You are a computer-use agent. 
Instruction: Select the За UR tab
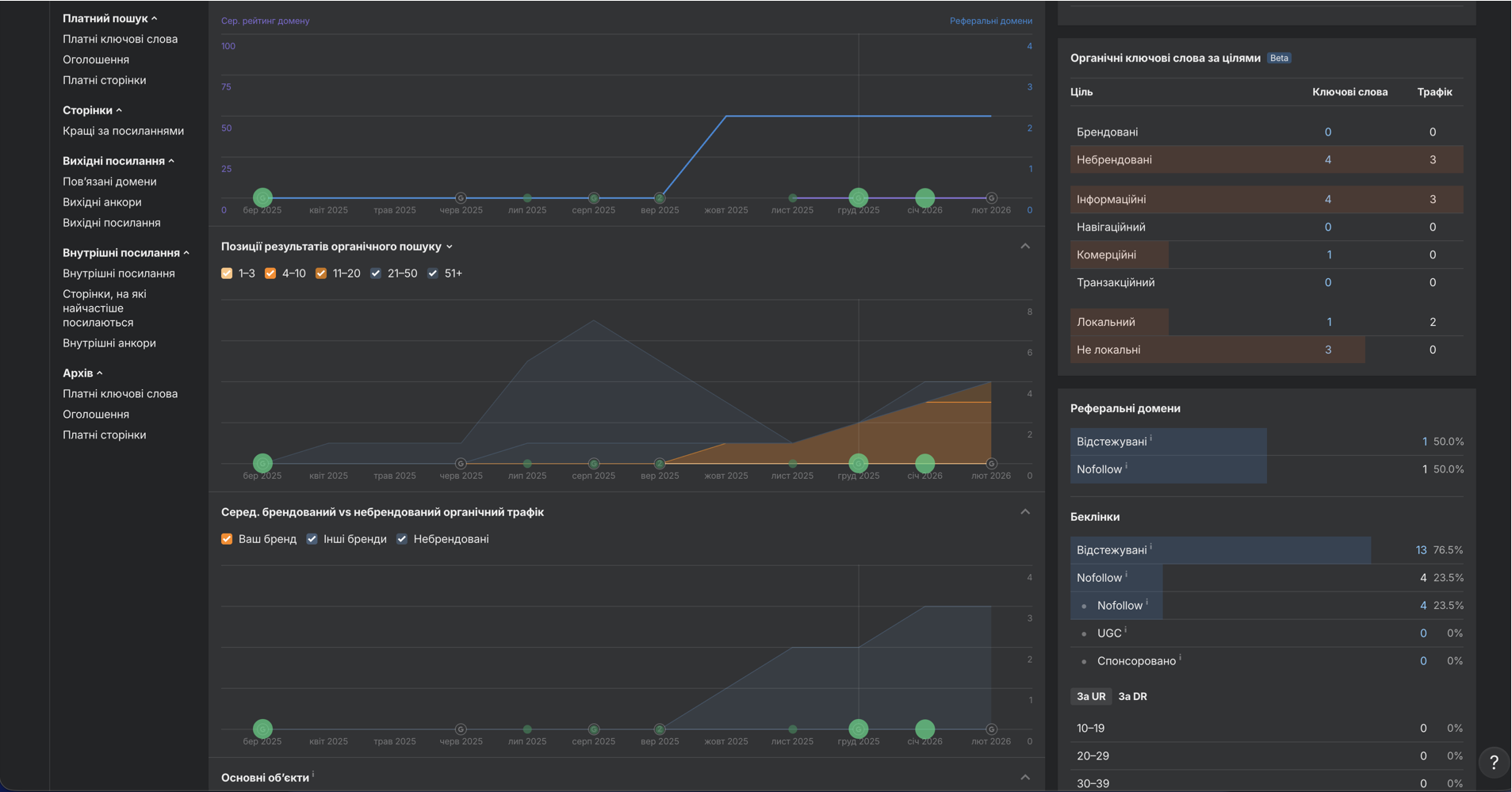pyautogui.click(x=1091, y=696)
